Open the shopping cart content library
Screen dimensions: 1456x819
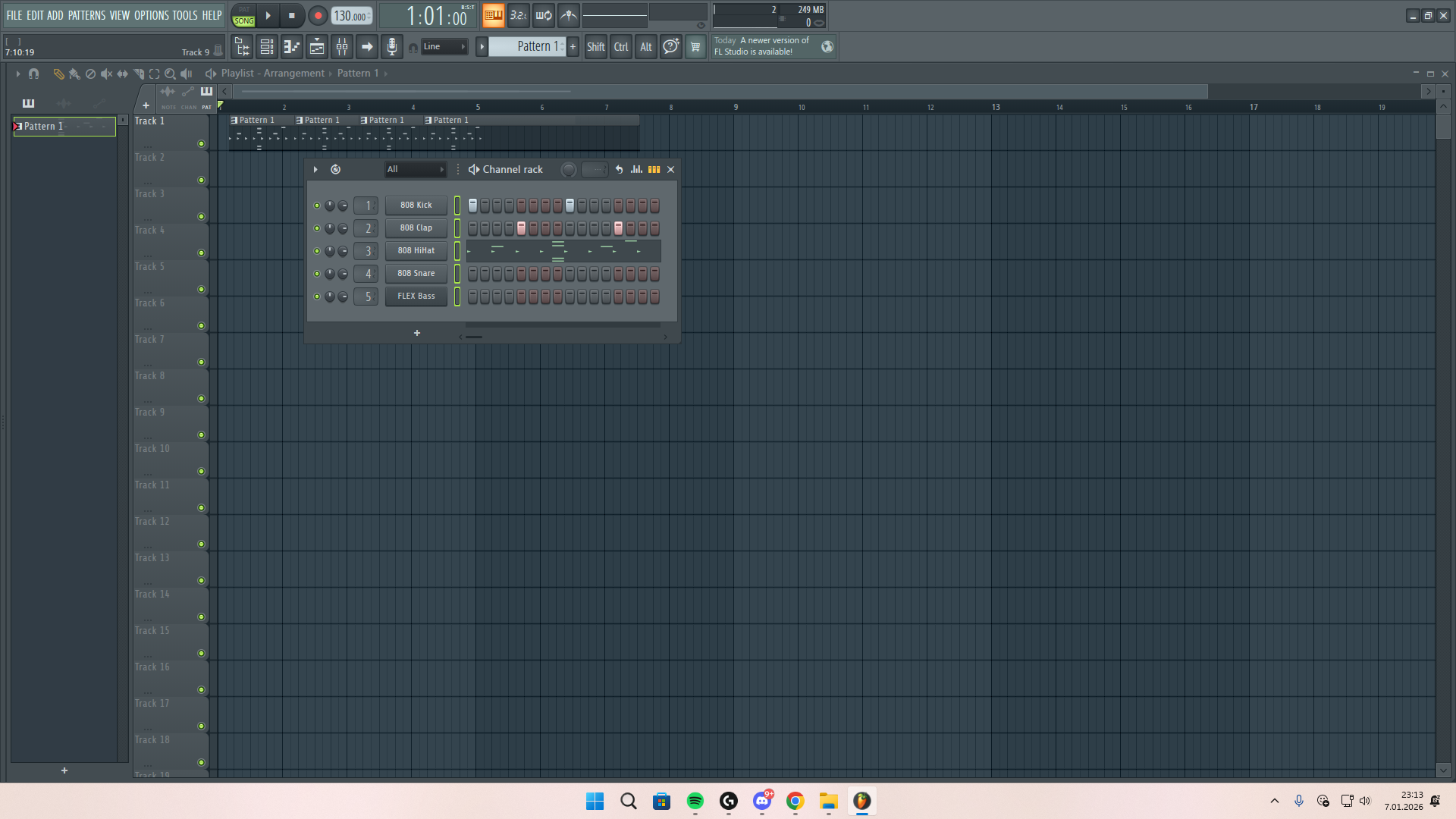tap(695, 47)
